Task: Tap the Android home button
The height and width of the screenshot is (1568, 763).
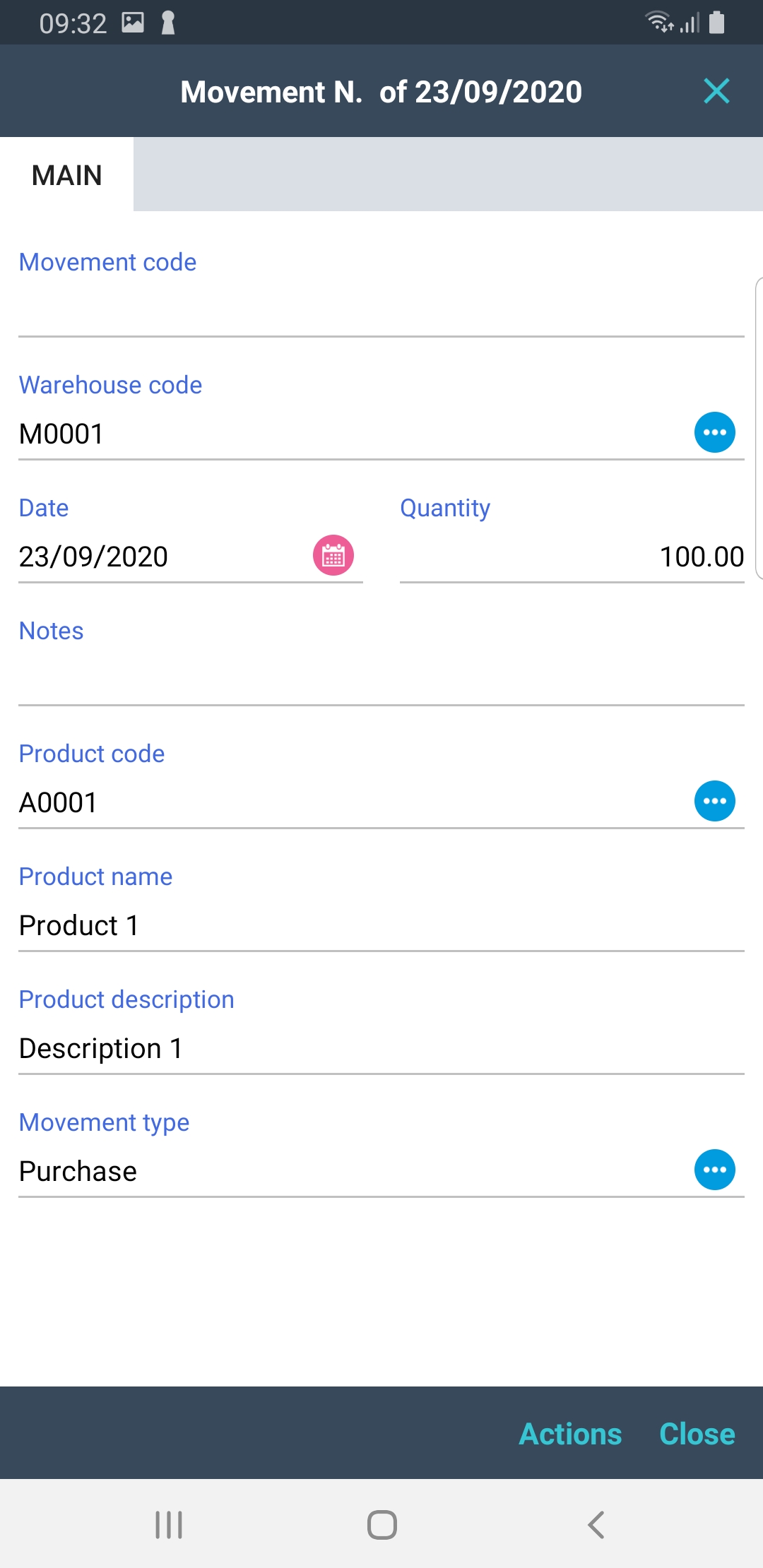Action: (x=381, y=1524)
